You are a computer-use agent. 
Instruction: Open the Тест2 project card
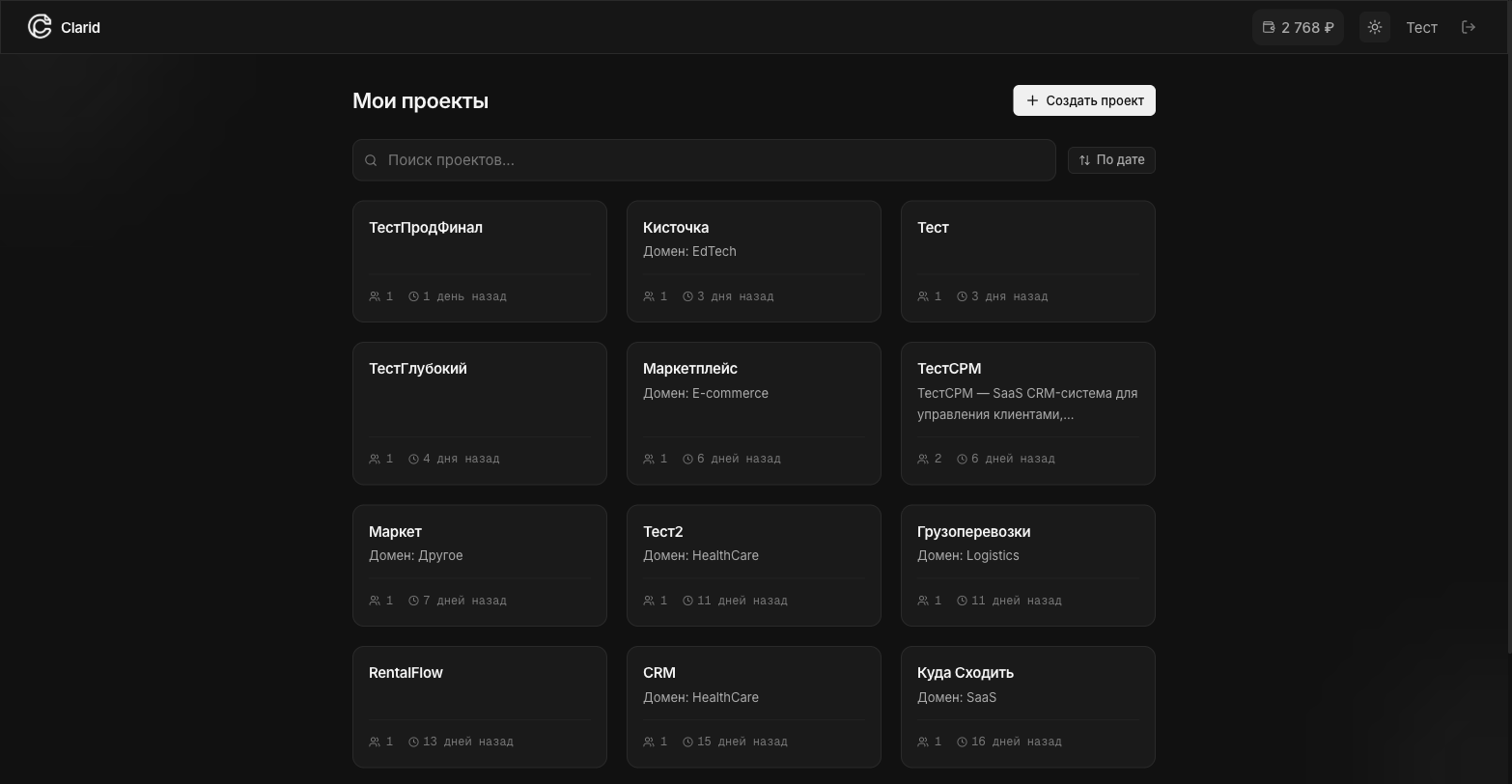tap(753, 565)
